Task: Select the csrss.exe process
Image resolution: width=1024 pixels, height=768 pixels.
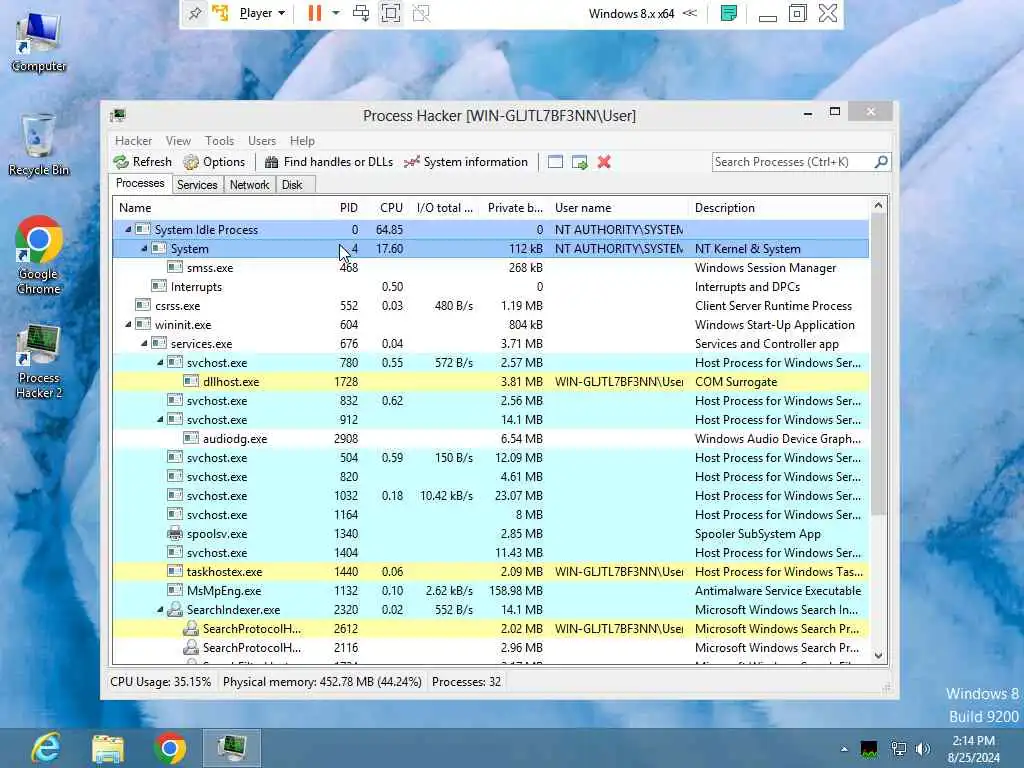Action: coord(491,306)
